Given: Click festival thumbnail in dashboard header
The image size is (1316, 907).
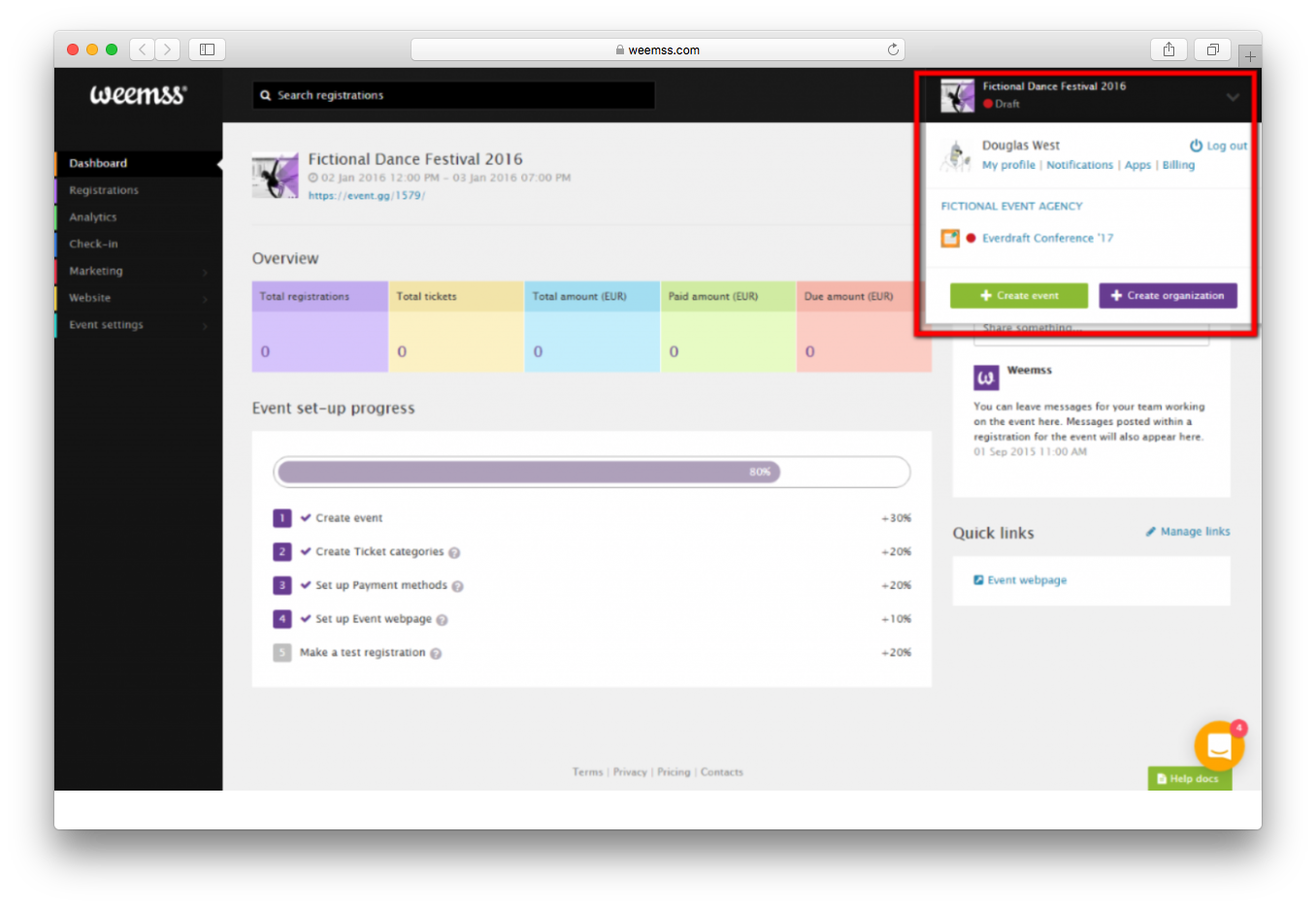Looking at the screenshot, I should point(275,176).
